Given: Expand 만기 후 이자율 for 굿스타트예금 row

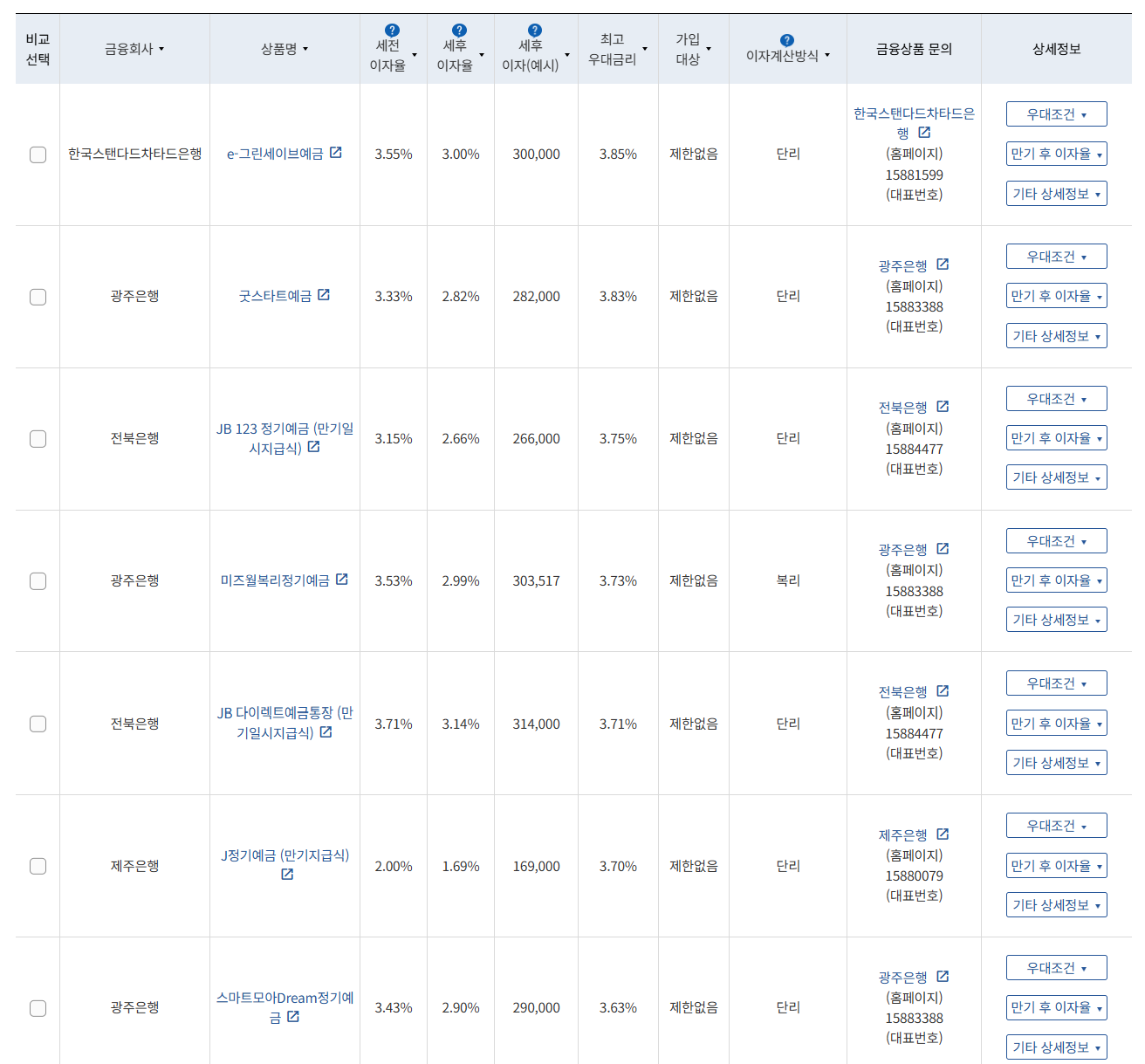Looking at the screenshot, I should click(1056, 296).
